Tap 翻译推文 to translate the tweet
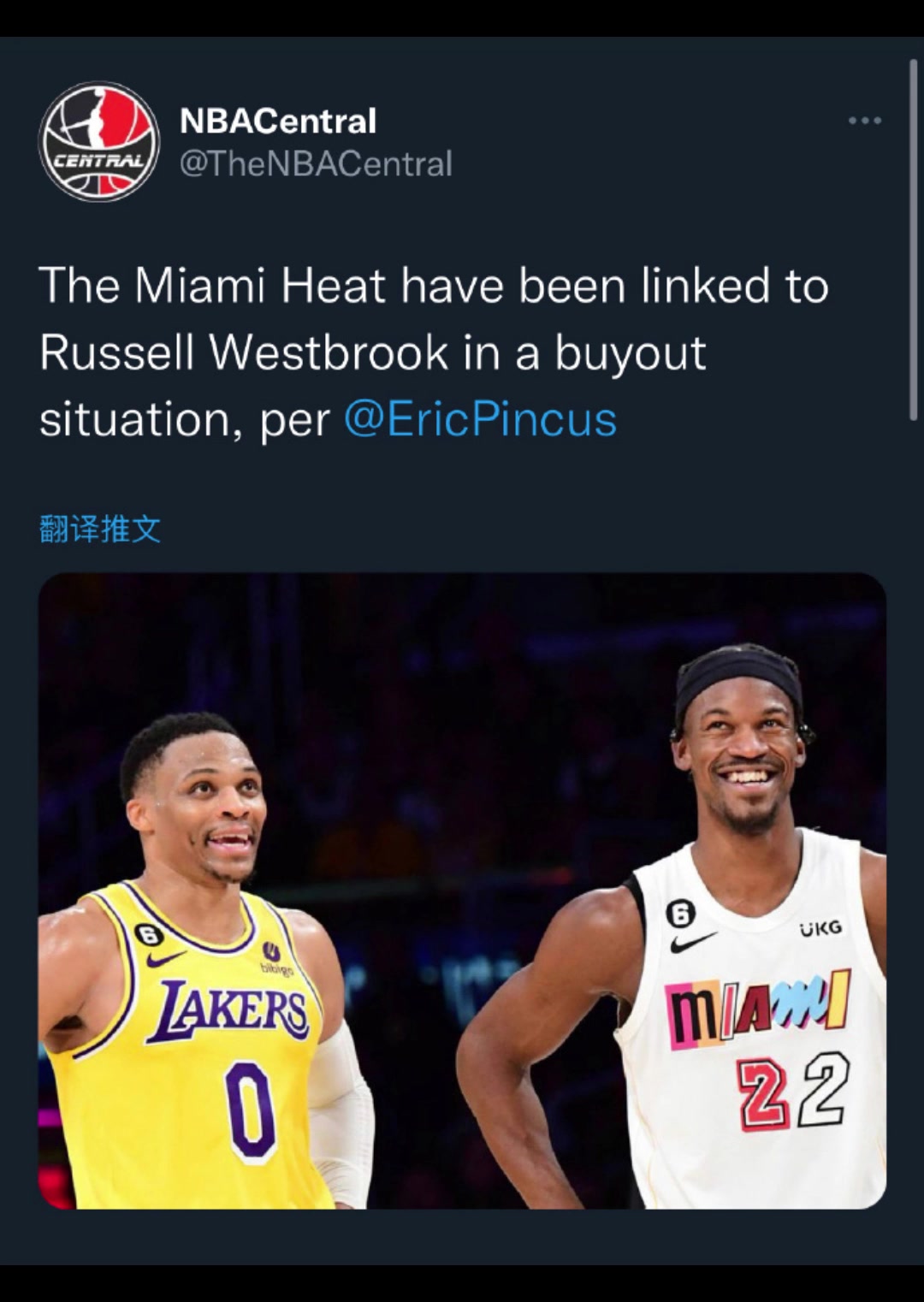Screen dimensions: 924x1302 [x=100, y=529]
